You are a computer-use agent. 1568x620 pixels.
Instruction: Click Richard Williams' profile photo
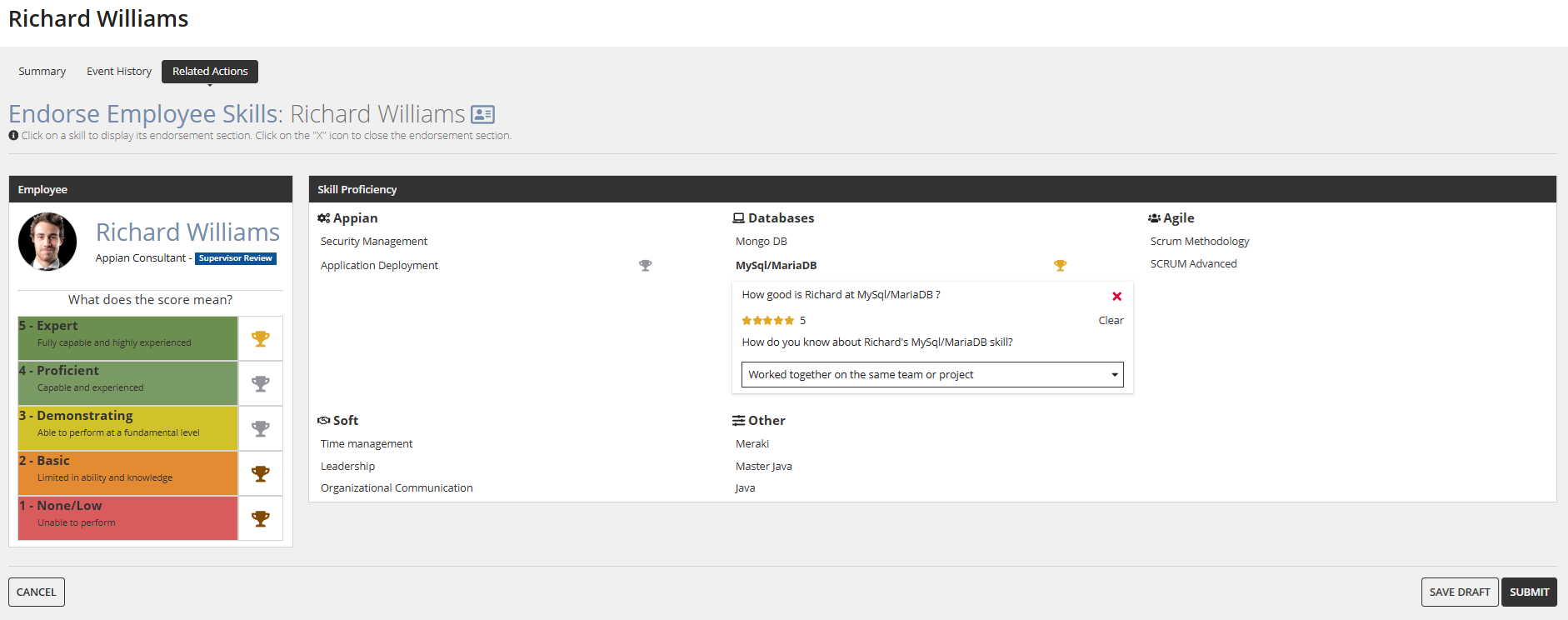pos(47,242)
